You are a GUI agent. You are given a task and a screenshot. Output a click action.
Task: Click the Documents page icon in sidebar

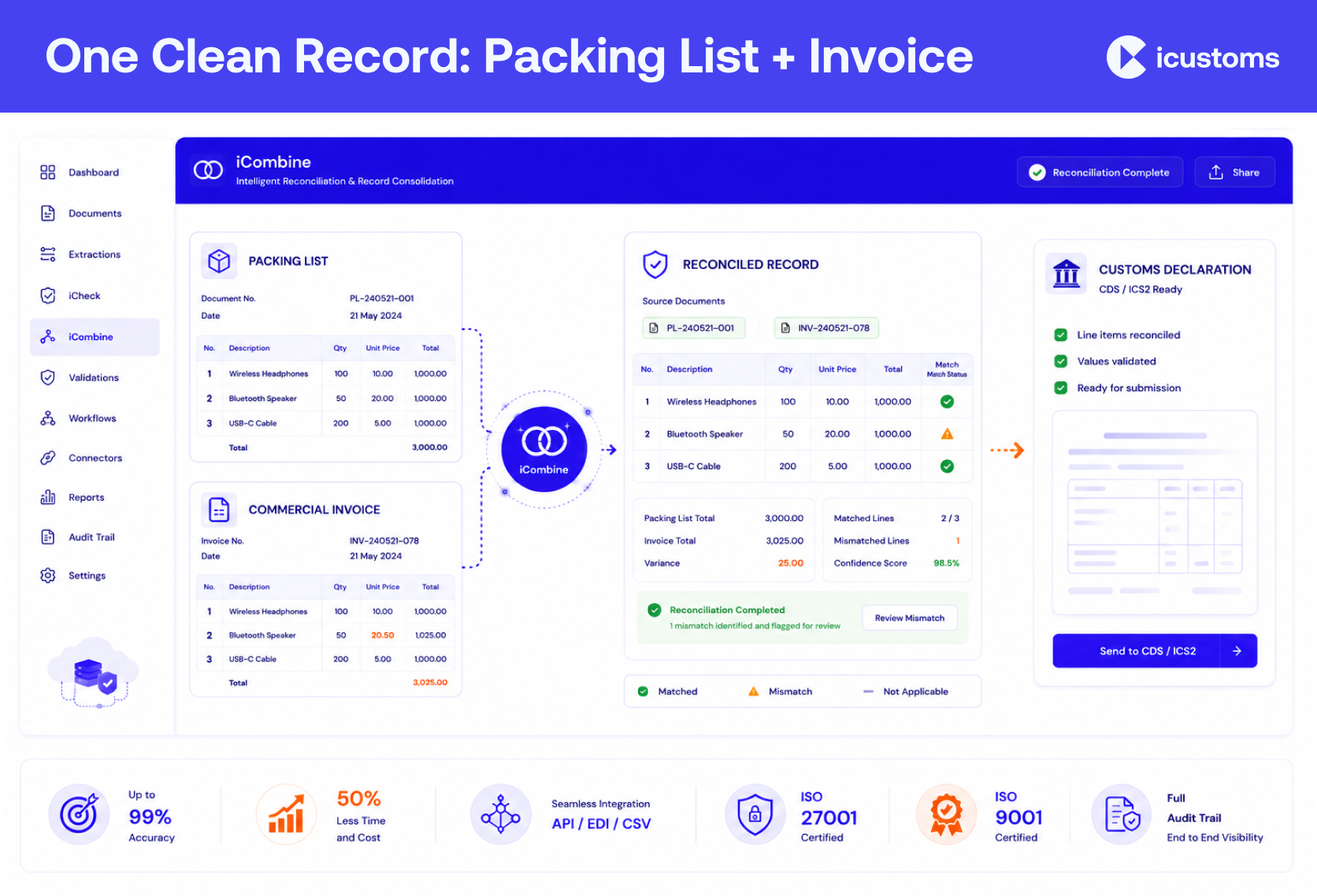point(48,213)
